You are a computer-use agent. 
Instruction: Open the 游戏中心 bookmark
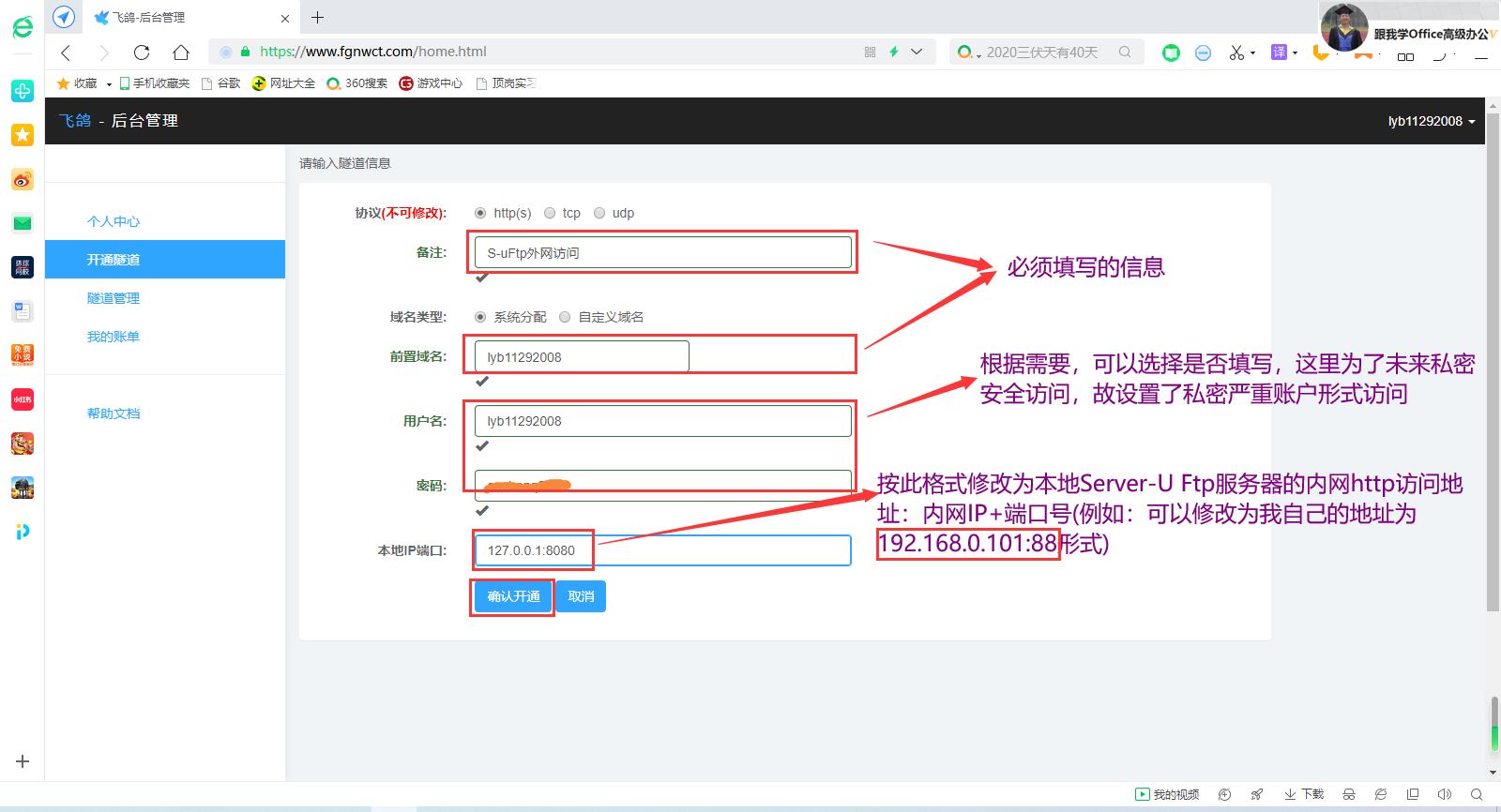pyautogui.click(x=431, y=83)
